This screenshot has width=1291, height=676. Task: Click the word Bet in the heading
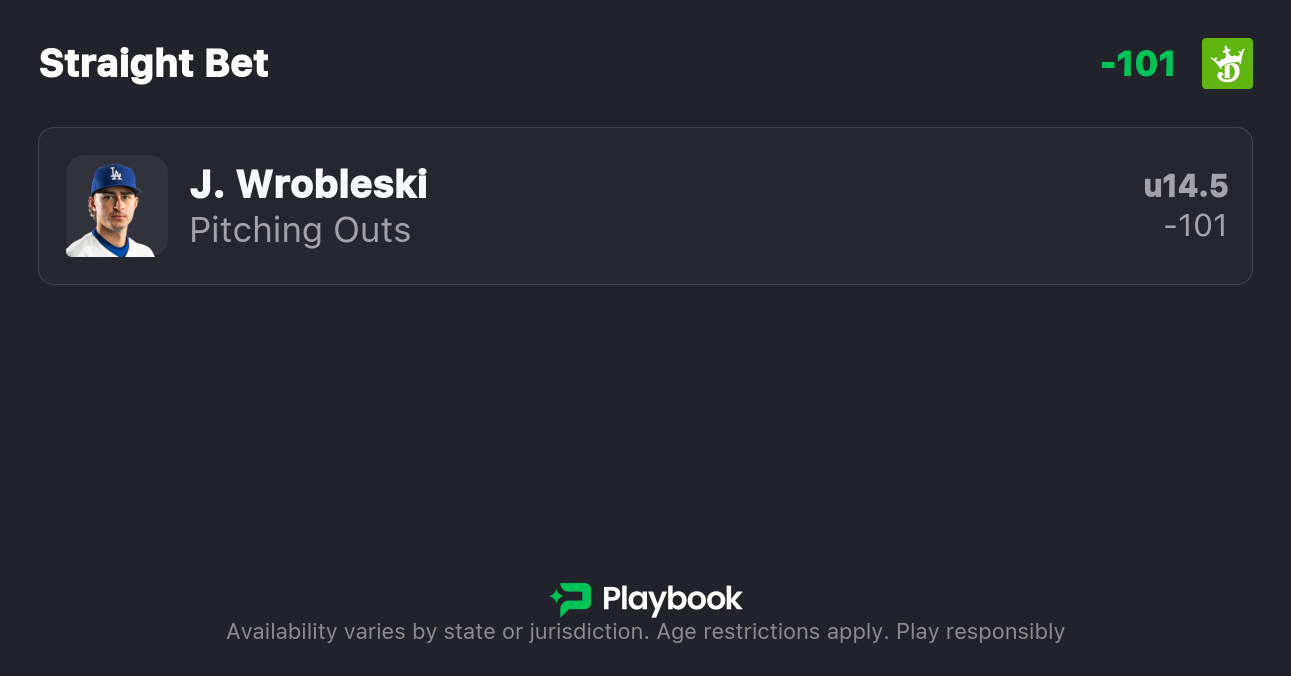[x=236, y=64]
